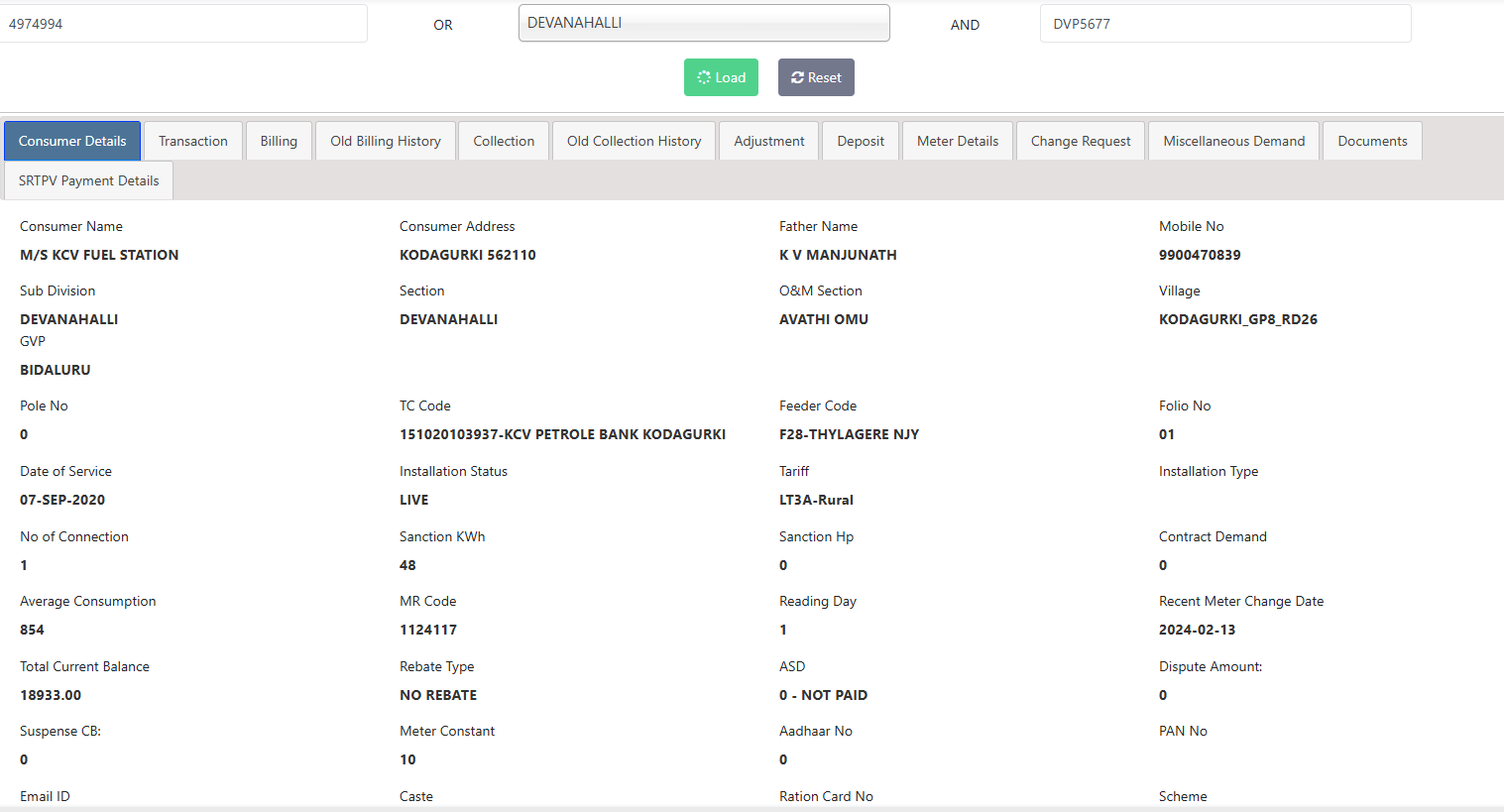
Task: View the Old Billing History tab
Action: 386,141
